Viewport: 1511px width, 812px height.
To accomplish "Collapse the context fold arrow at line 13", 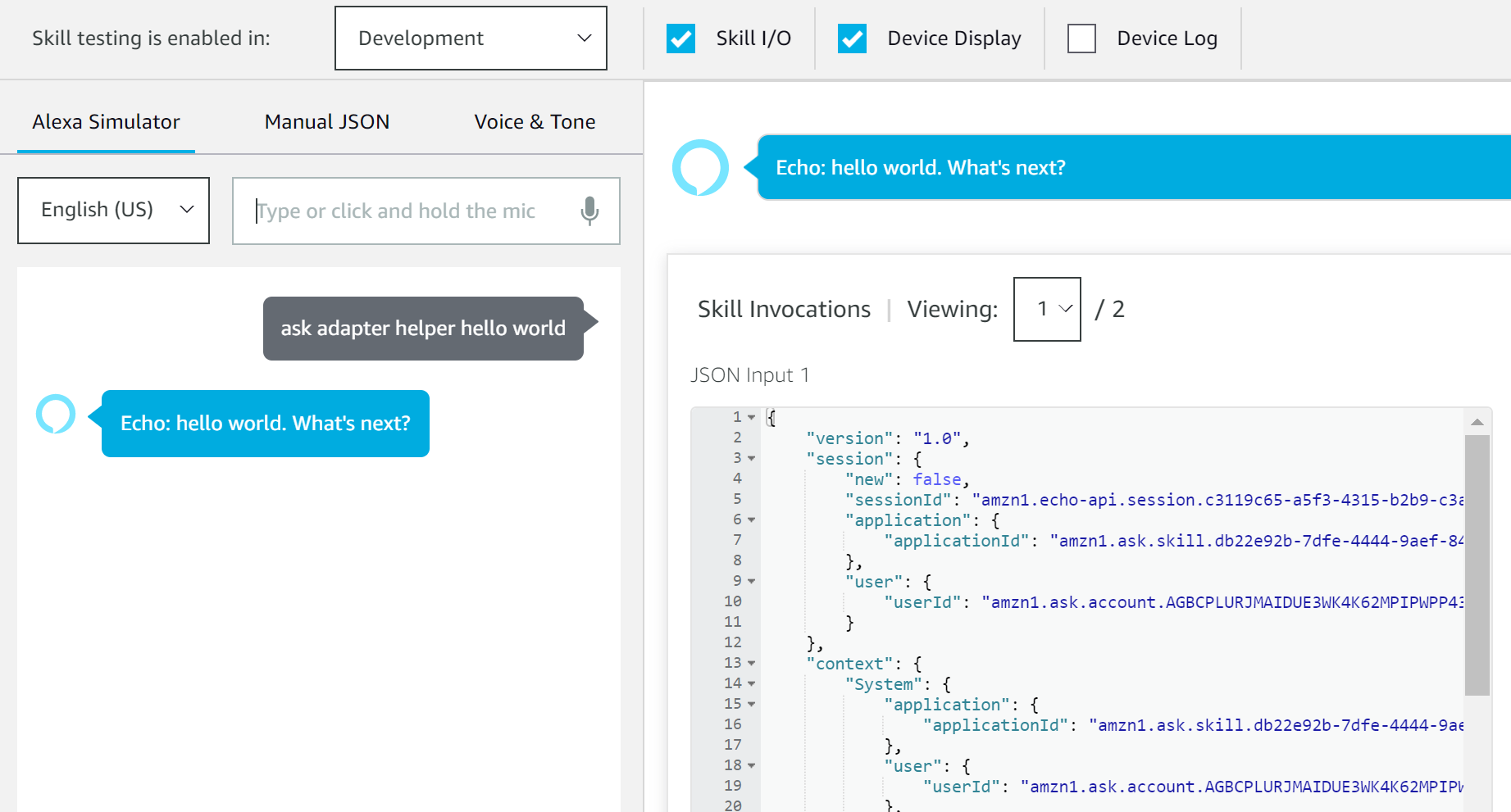I will pyautogui.click(x=751, y=663).
